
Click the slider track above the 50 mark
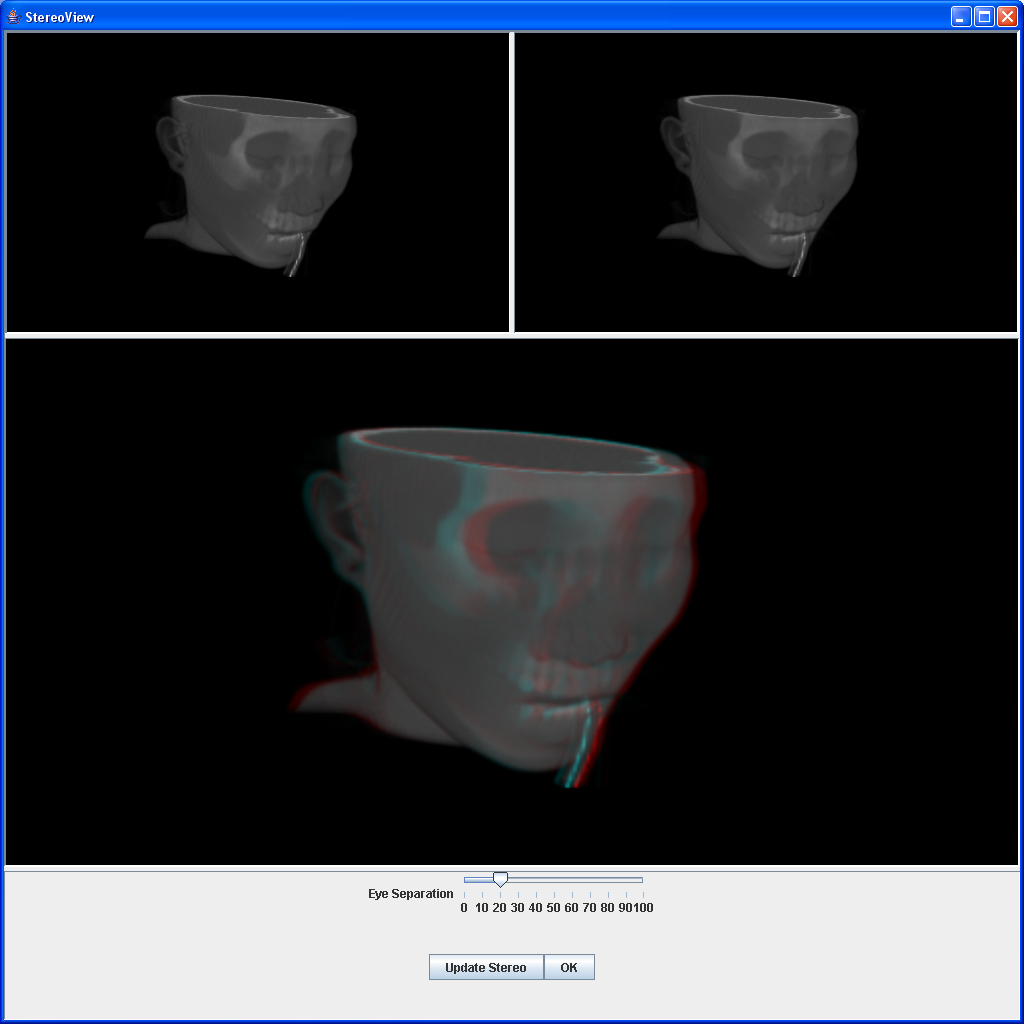pos(553,880)
